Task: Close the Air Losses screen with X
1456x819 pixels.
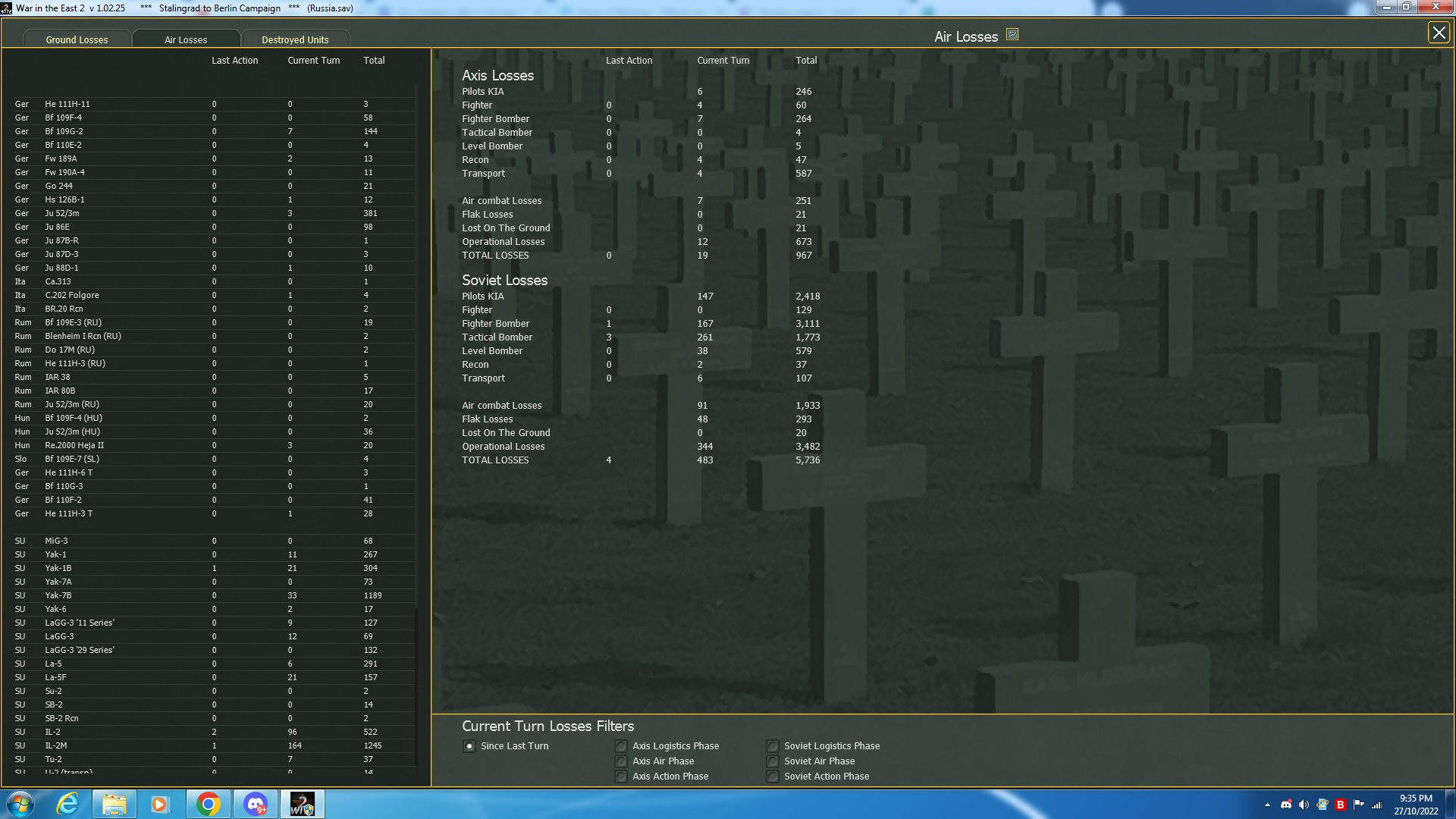Action: click(x=1438, y=33)
